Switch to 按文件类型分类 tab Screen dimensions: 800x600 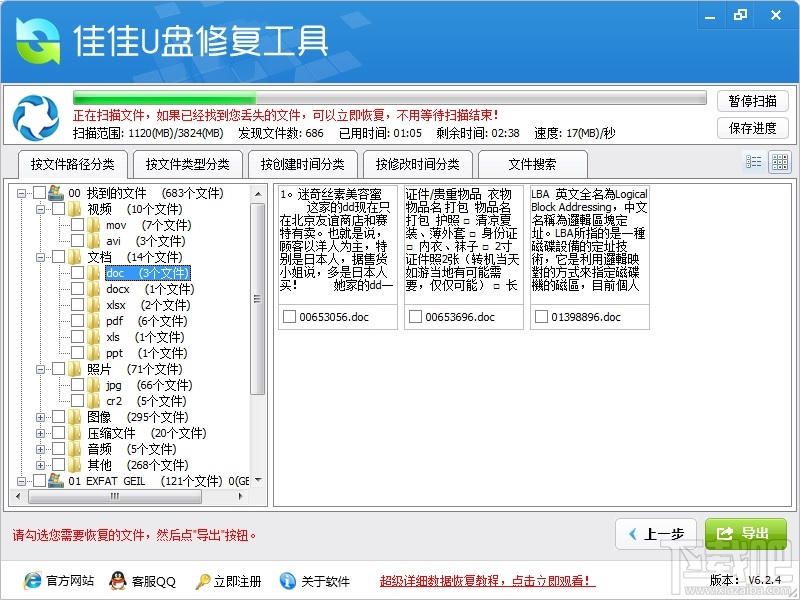coord(188,164)
